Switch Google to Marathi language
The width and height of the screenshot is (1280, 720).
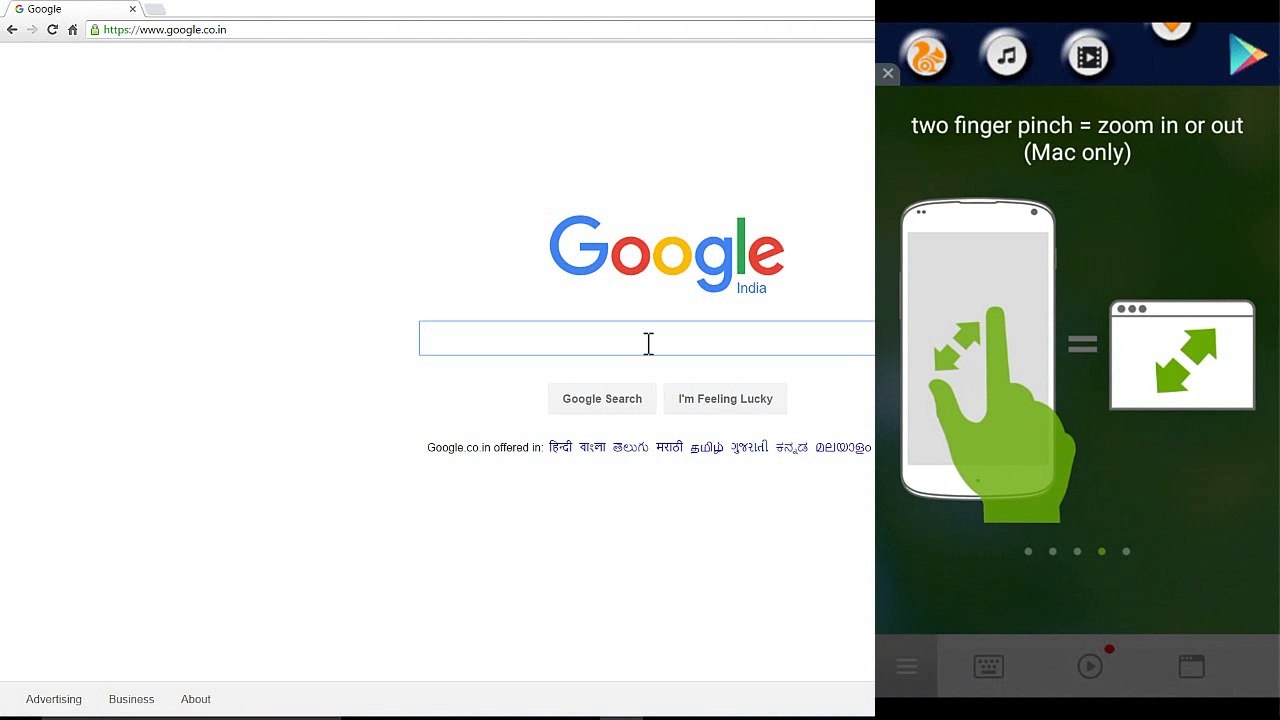[x=669, y=447]
